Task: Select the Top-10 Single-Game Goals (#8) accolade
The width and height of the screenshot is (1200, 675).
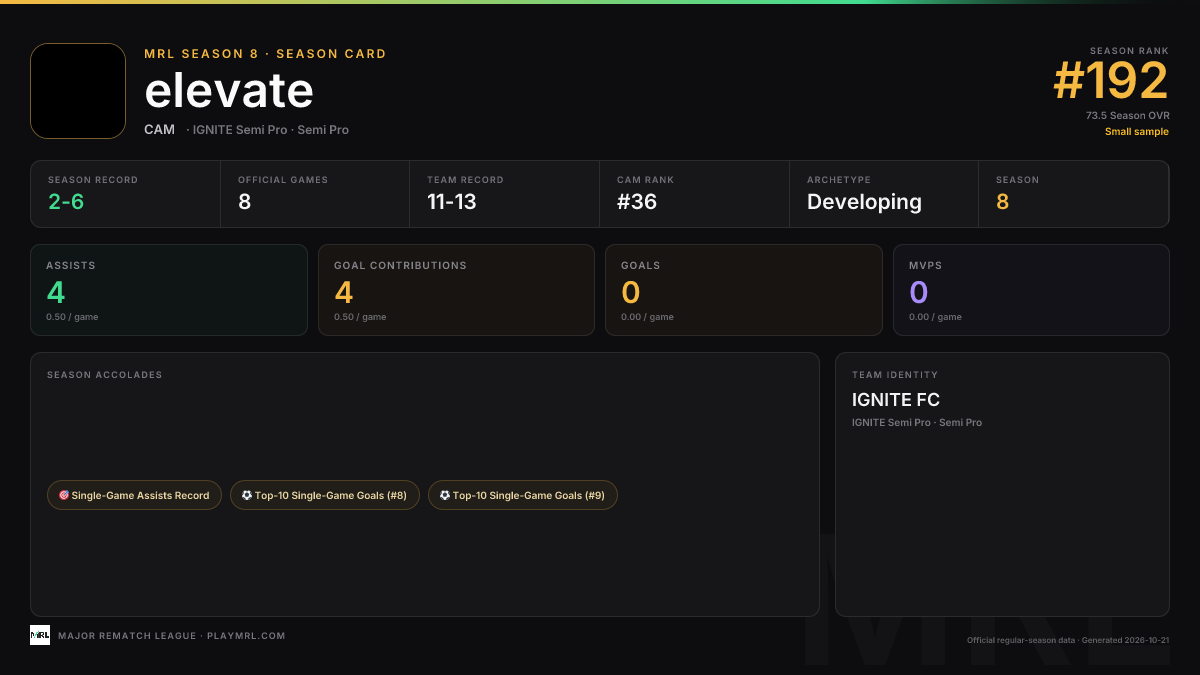Action: pyautogui.click(x=325, y=495)
